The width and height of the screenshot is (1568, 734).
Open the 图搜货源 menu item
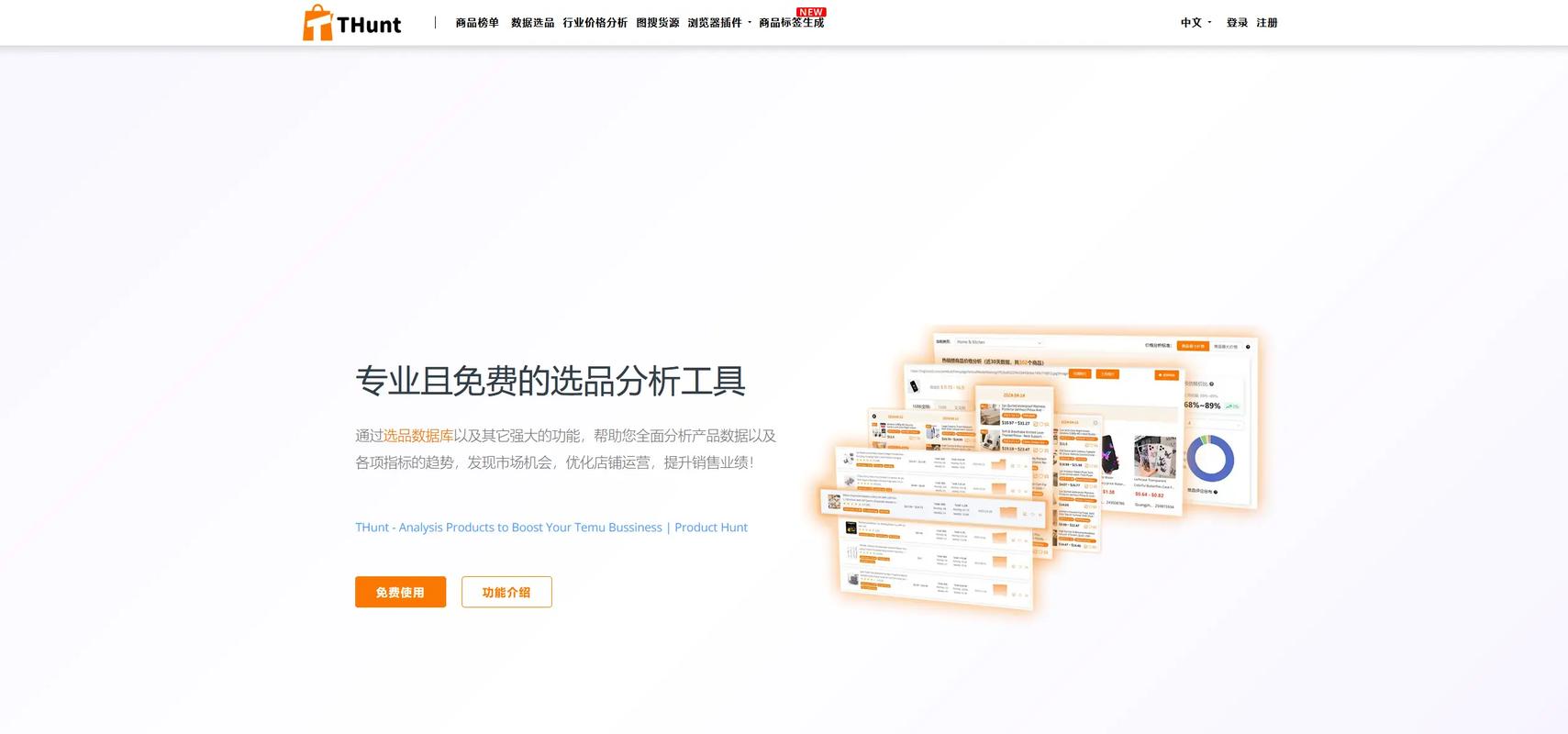(x=657, y=23)
